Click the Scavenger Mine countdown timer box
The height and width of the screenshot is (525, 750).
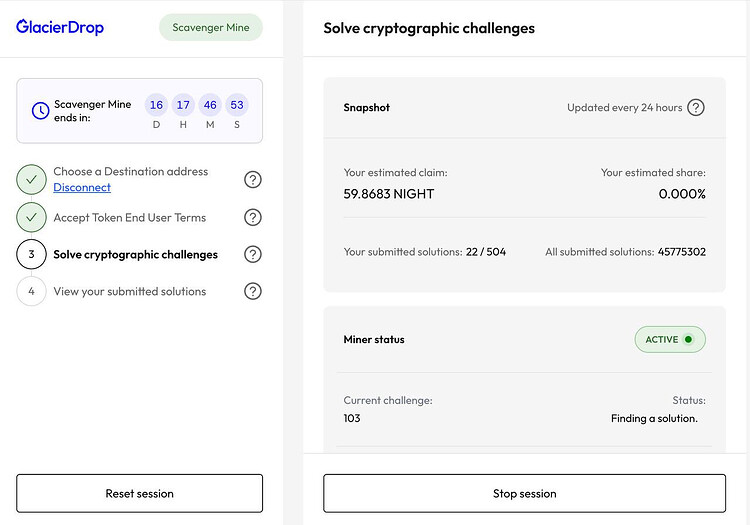point(140,110)
